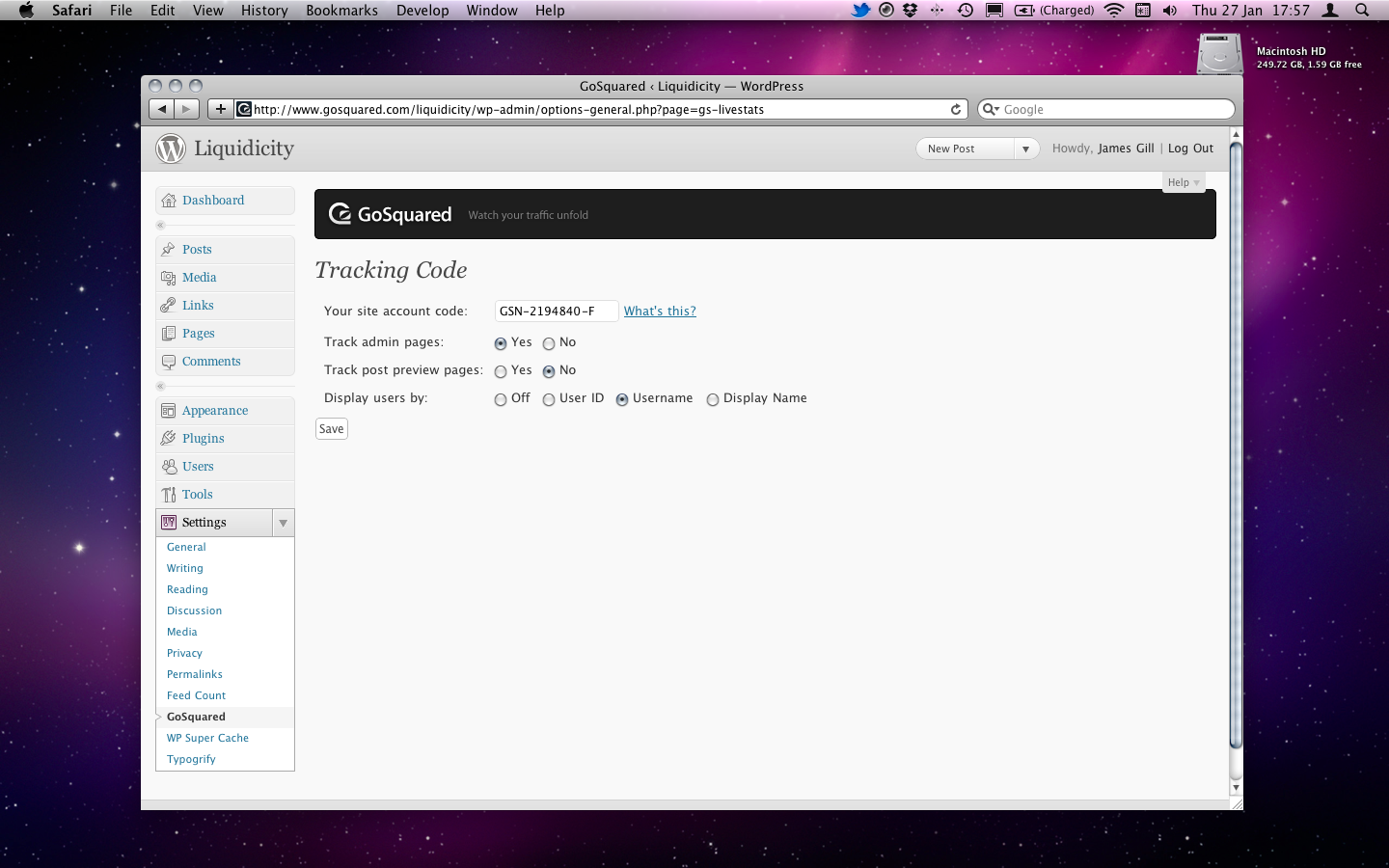
Task: Open the Safari File menu
Action: (x=121, y=10)
